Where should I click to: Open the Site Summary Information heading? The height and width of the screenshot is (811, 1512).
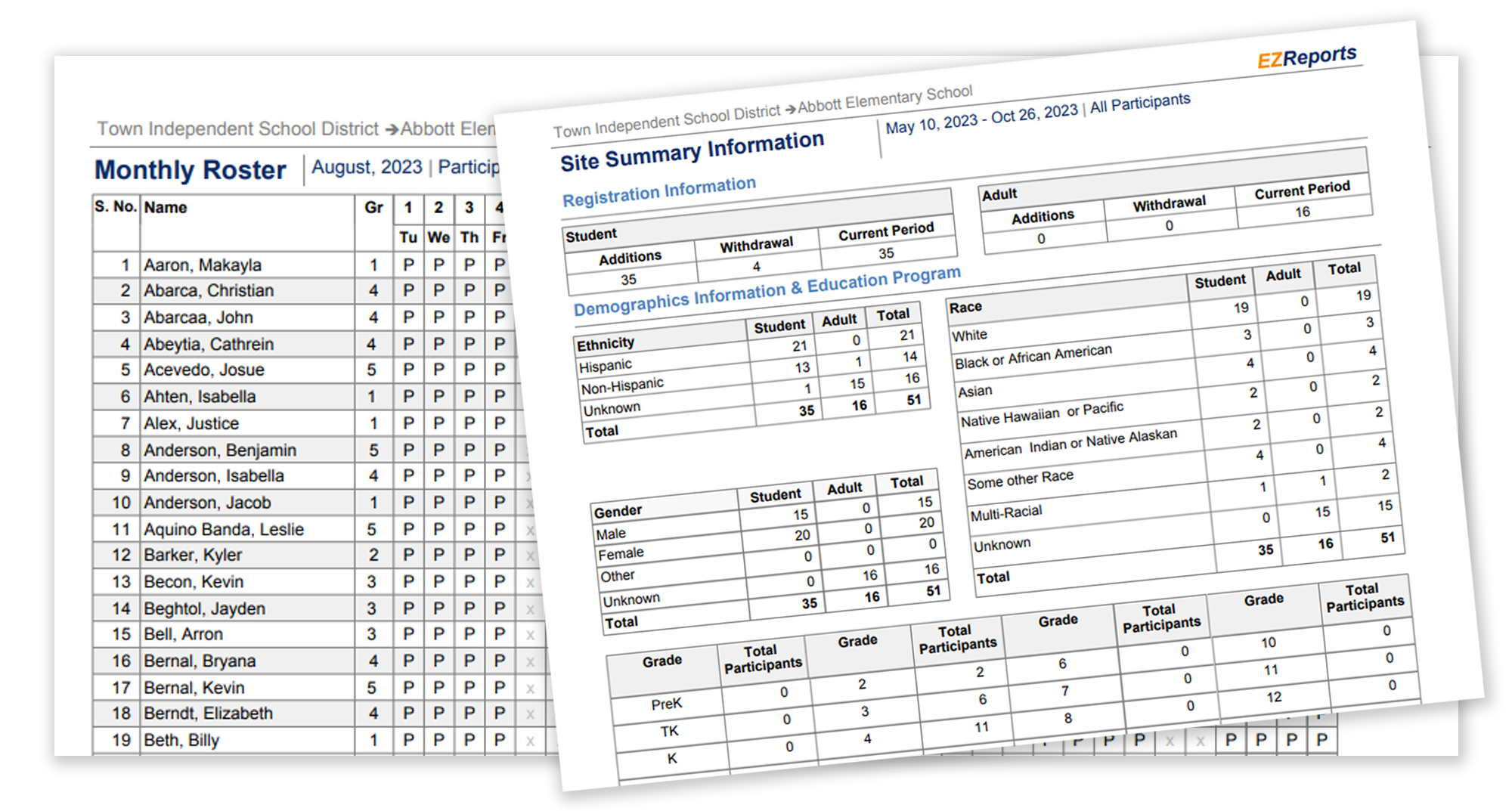coord(691,151)
